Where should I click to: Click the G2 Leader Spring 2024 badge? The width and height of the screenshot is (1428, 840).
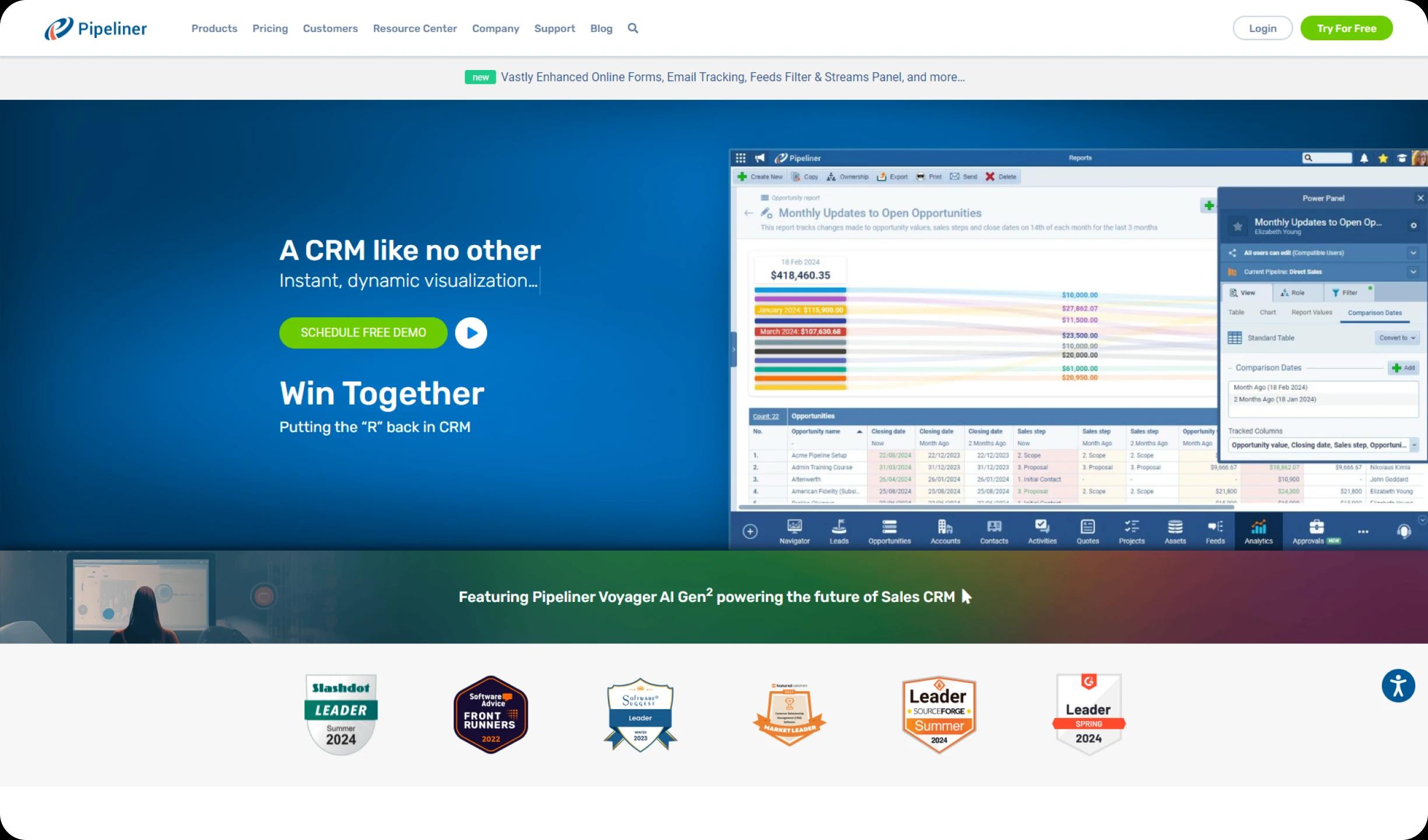coord(1088,714)
